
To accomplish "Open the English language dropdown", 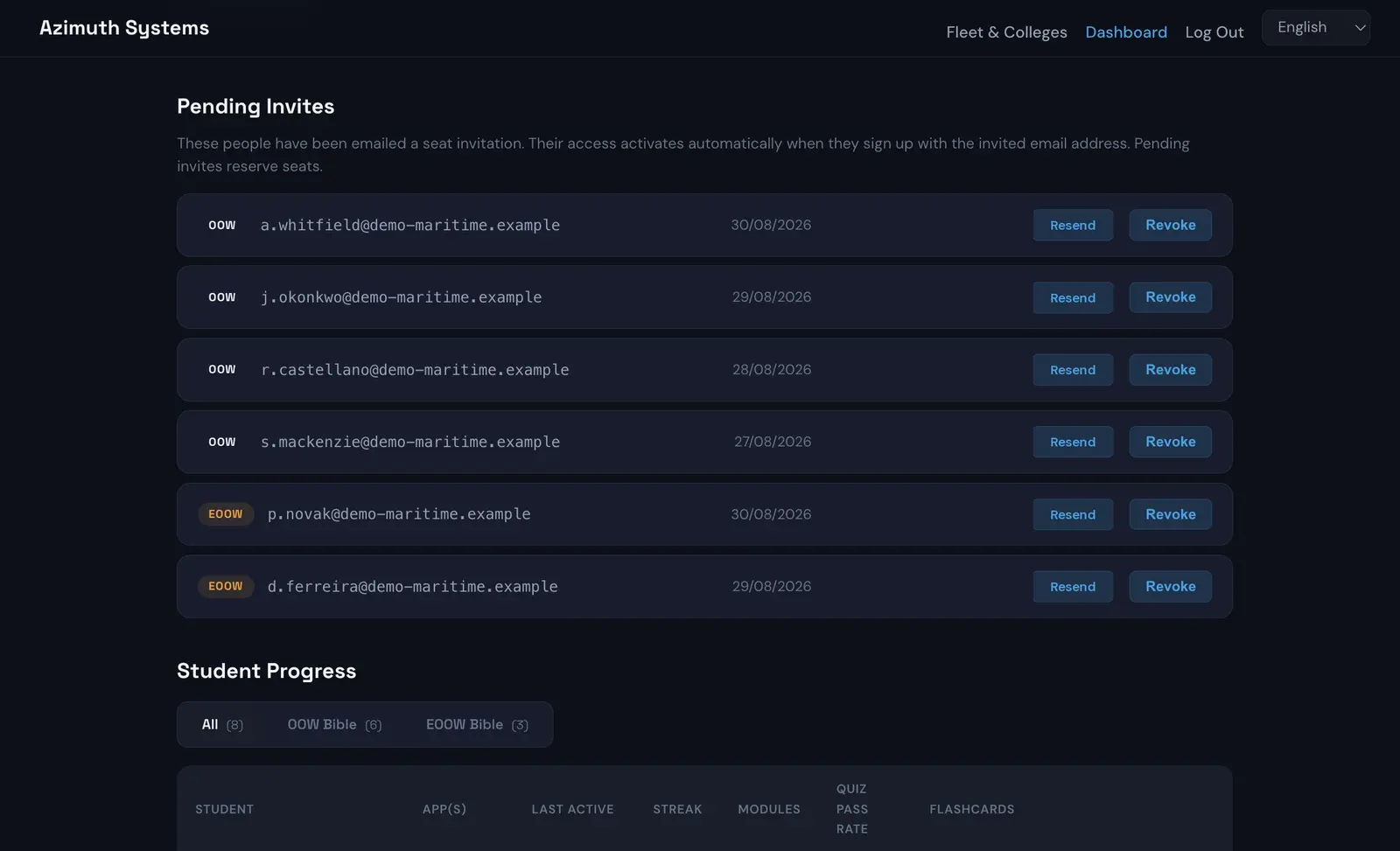I will click(1315, 27).
